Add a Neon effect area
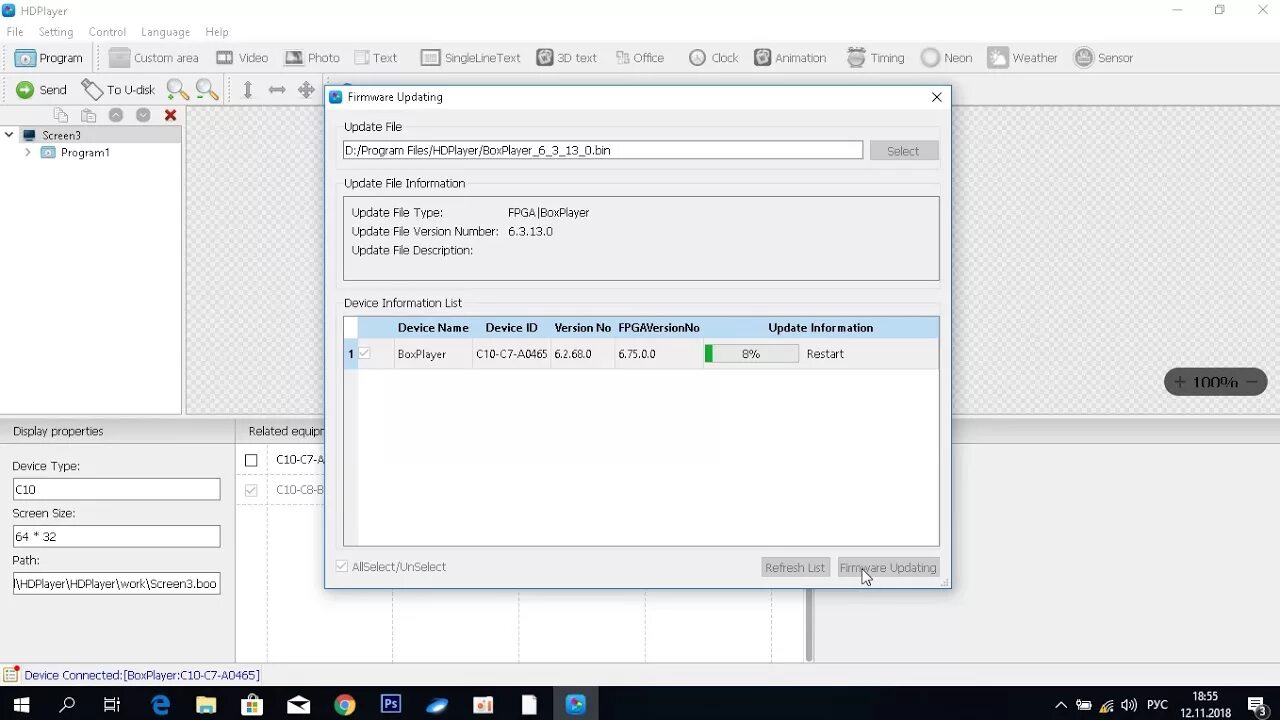Screen dimensions: 1280x720 click(946, 58)
